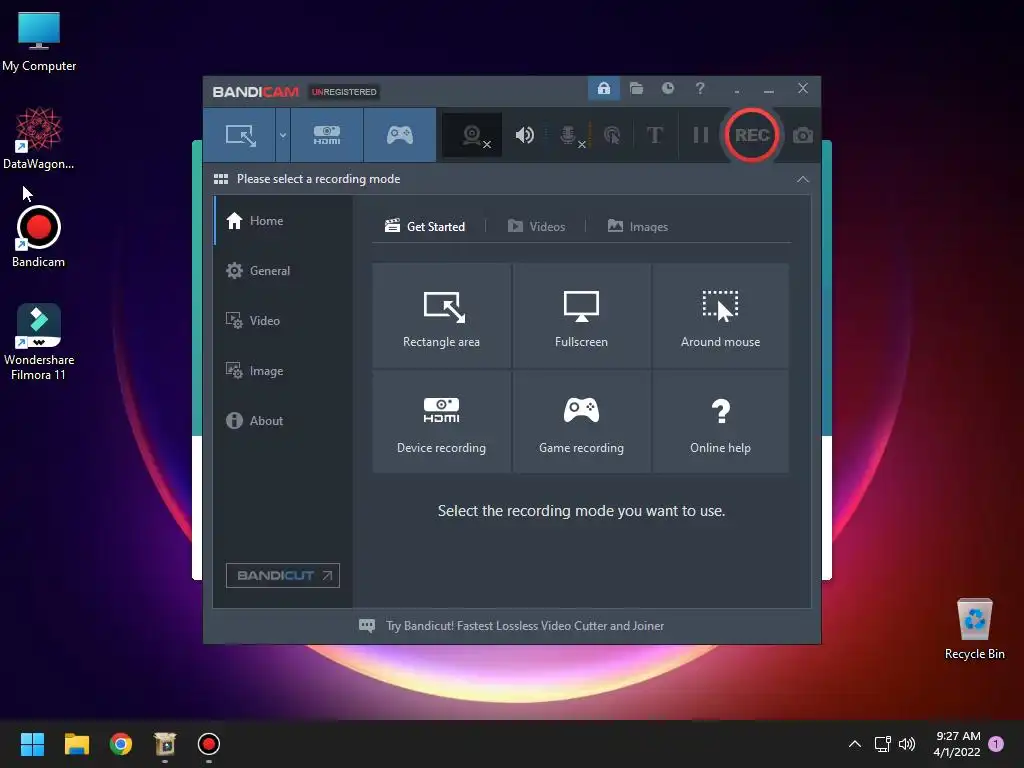This screenshot has width=1024, height=768.
Task: Switch to the Videos tab
Action: 536,226
